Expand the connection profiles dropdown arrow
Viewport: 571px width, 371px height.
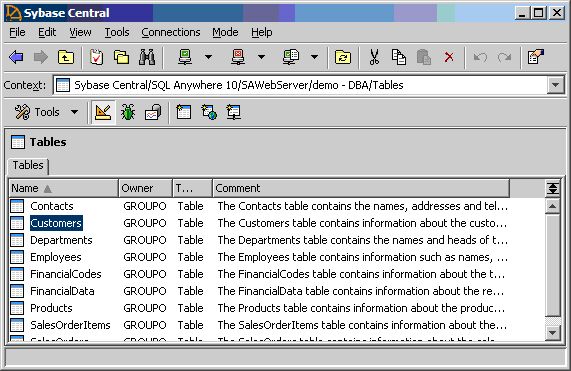314,57
